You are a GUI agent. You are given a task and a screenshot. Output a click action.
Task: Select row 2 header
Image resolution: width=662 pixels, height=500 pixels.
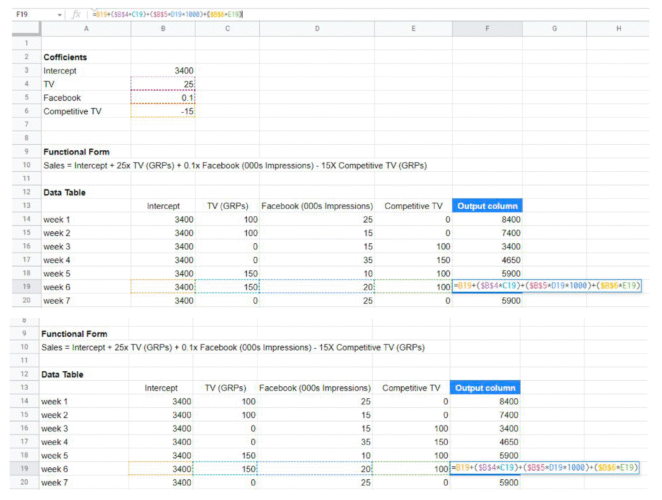tap(26, 57)
